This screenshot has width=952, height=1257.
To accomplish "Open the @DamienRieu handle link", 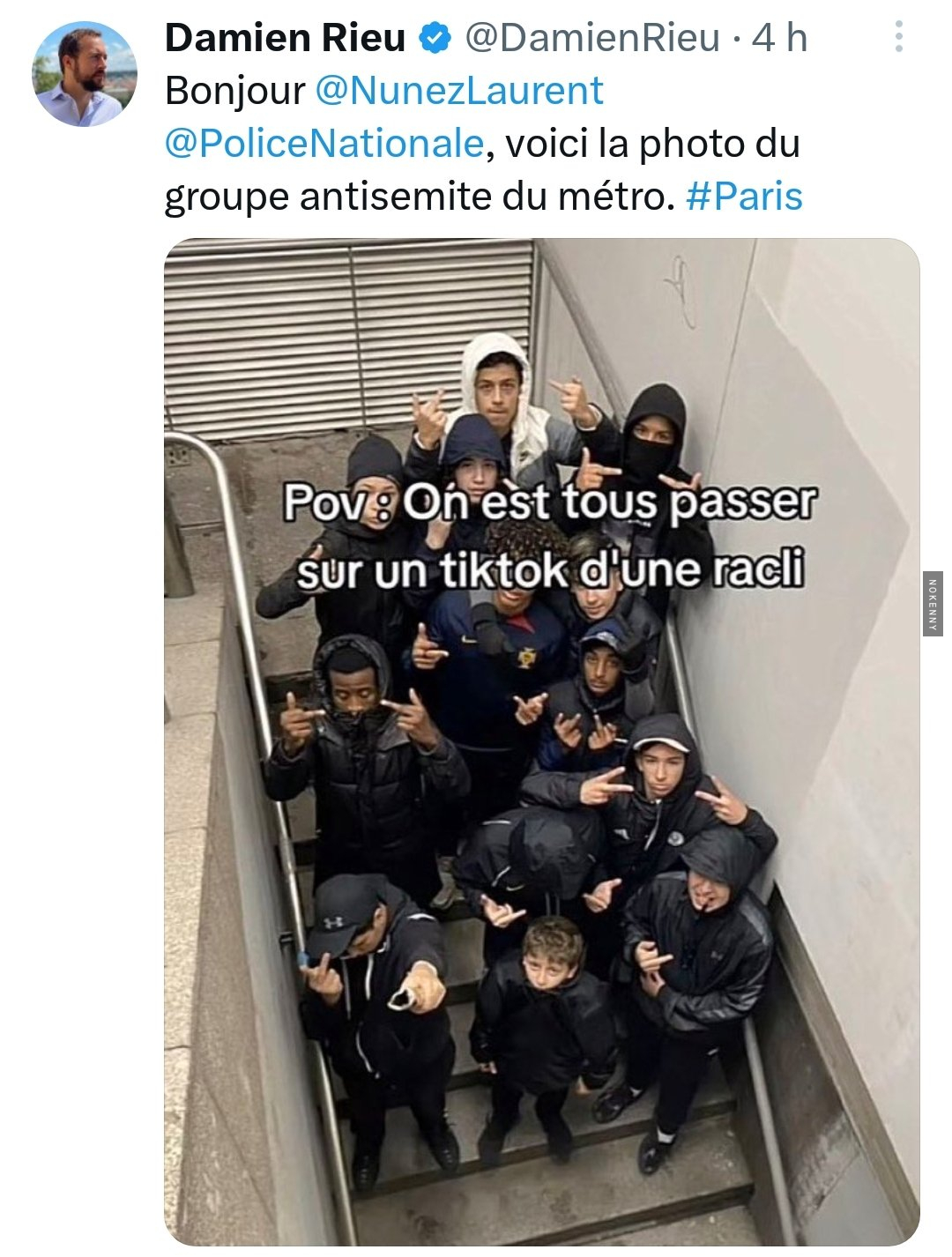I will coord(592,38).
